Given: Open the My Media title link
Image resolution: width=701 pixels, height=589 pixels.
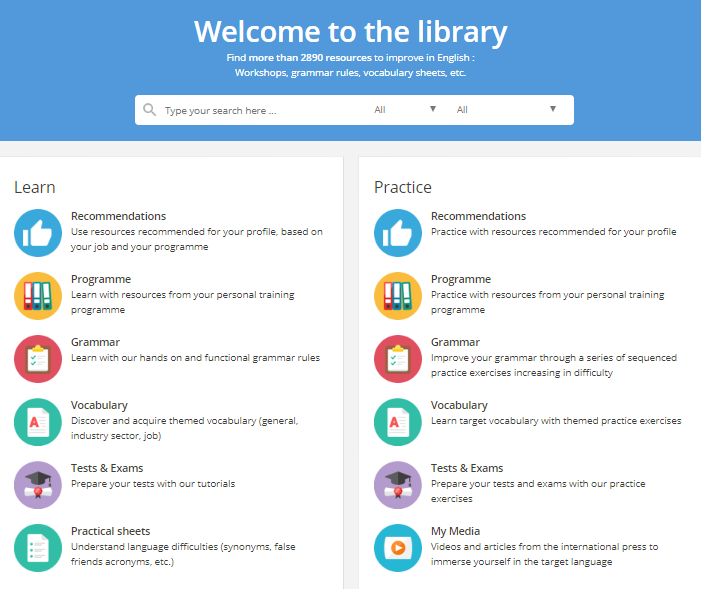Looking at the screenshot, I should pyautogui.click(x=455, y=531).
